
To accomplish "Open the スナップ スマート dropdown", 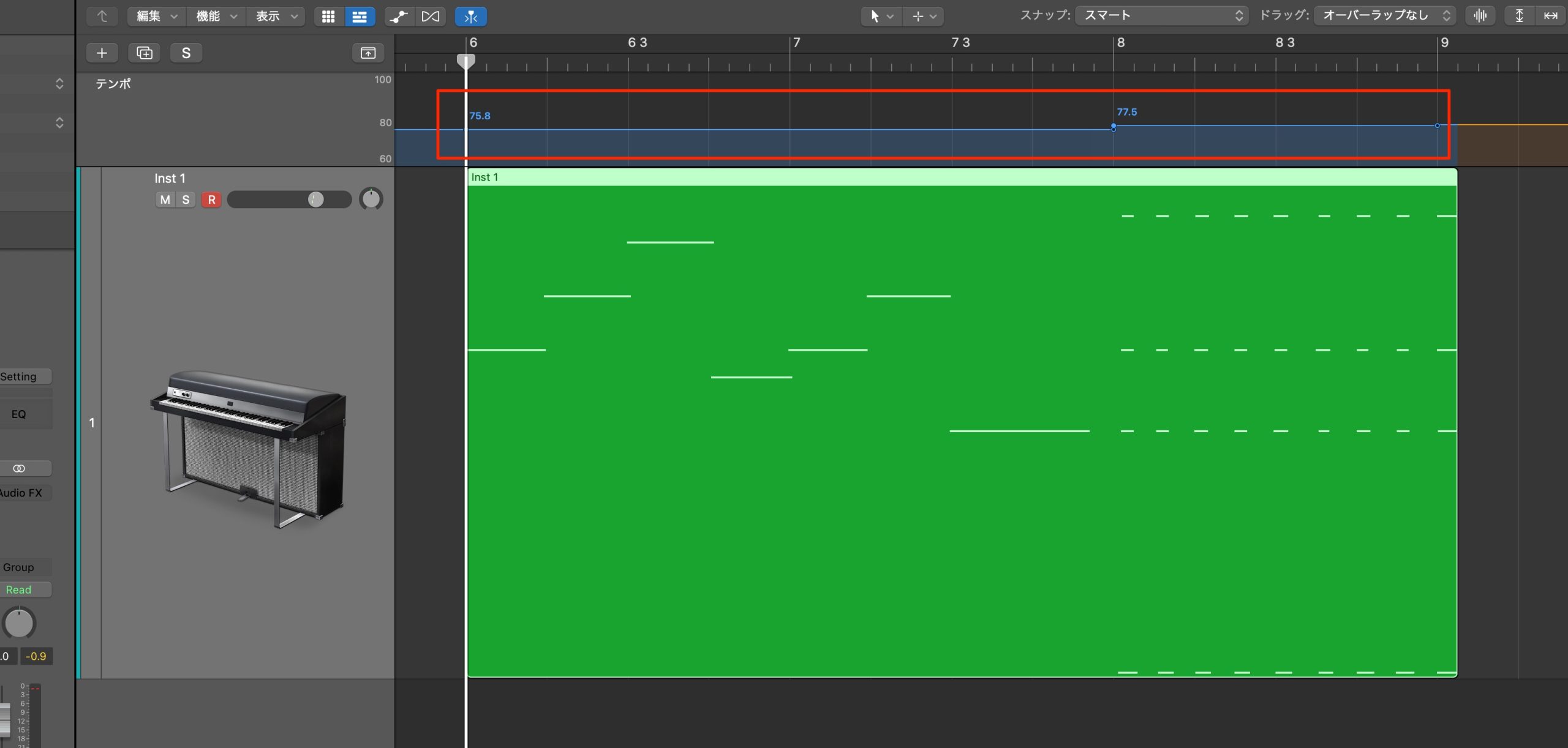I will 1161,16.
